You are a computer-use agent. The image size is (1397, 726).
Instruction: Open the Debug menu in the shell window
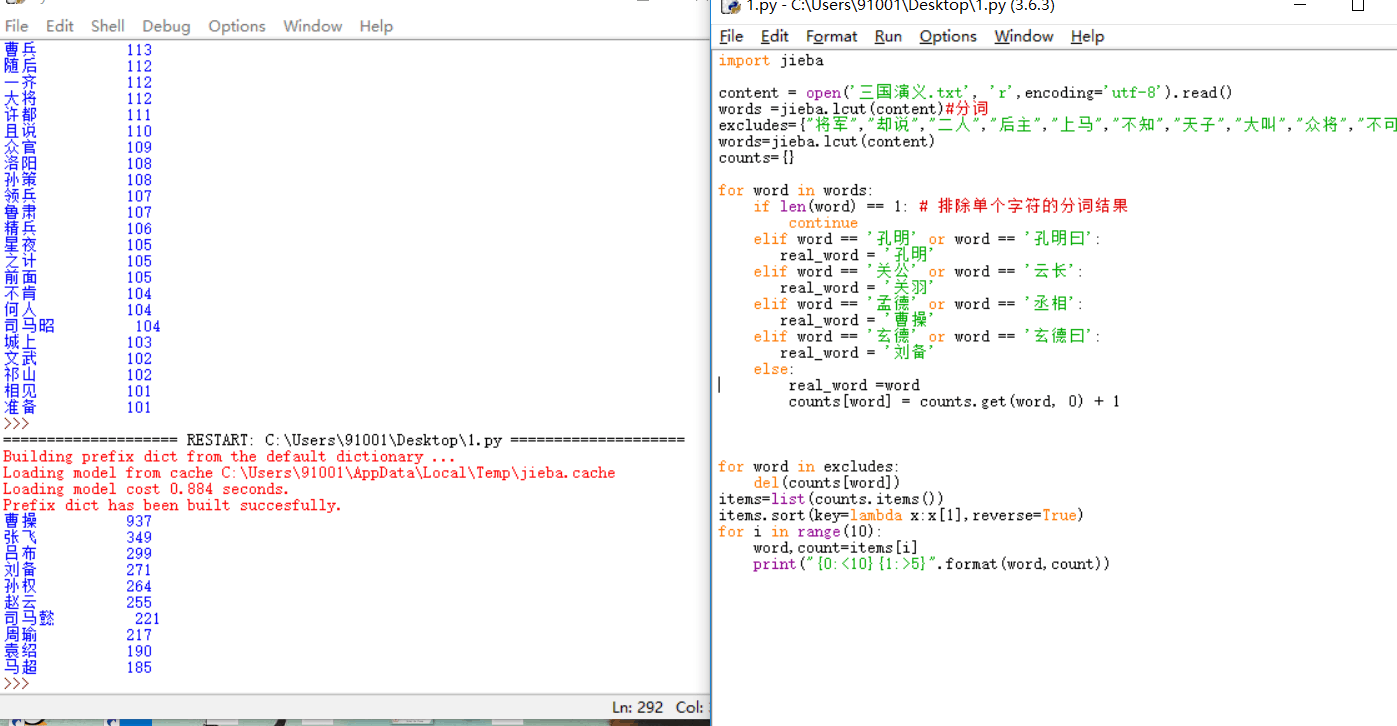tap(166, 26)
